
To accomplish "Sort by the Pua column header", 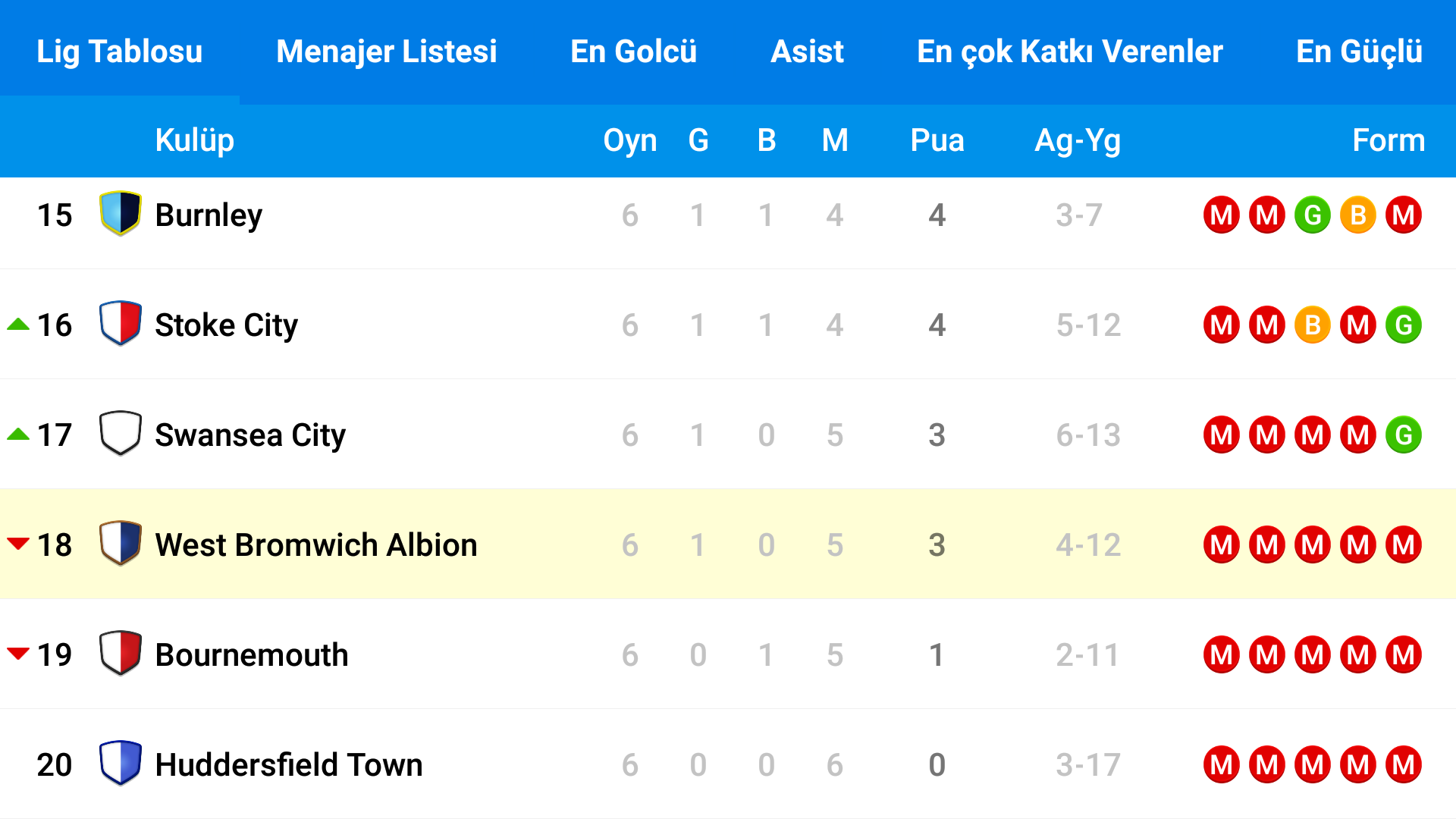I will [937, 140].
